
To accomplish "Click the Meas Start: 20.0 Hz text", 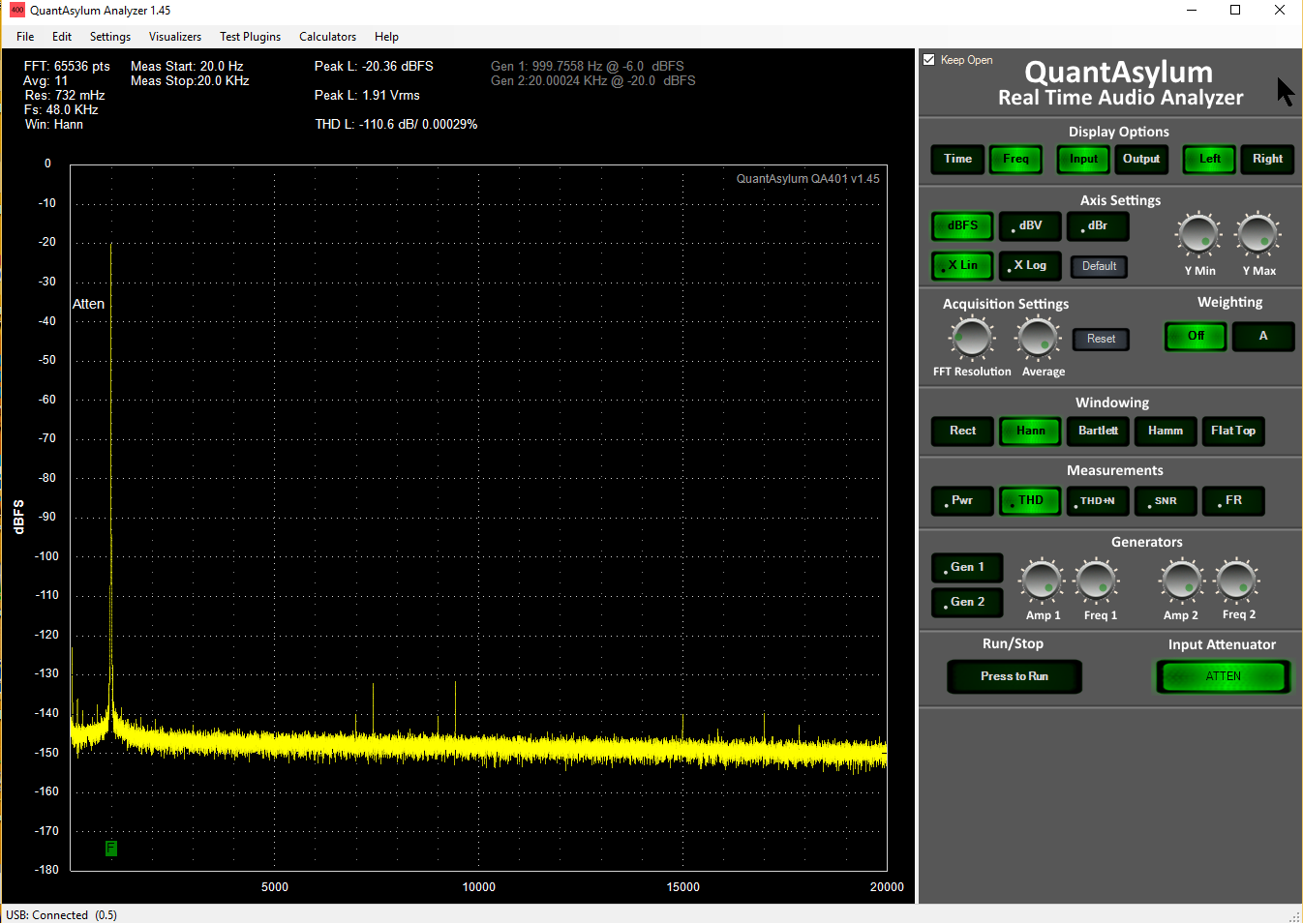I will point(187,67).
